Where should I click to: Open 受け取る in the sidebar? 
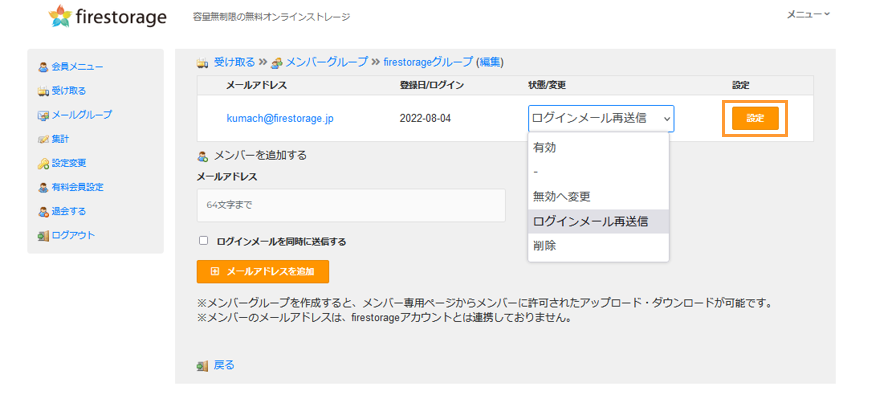pos(69,91)
